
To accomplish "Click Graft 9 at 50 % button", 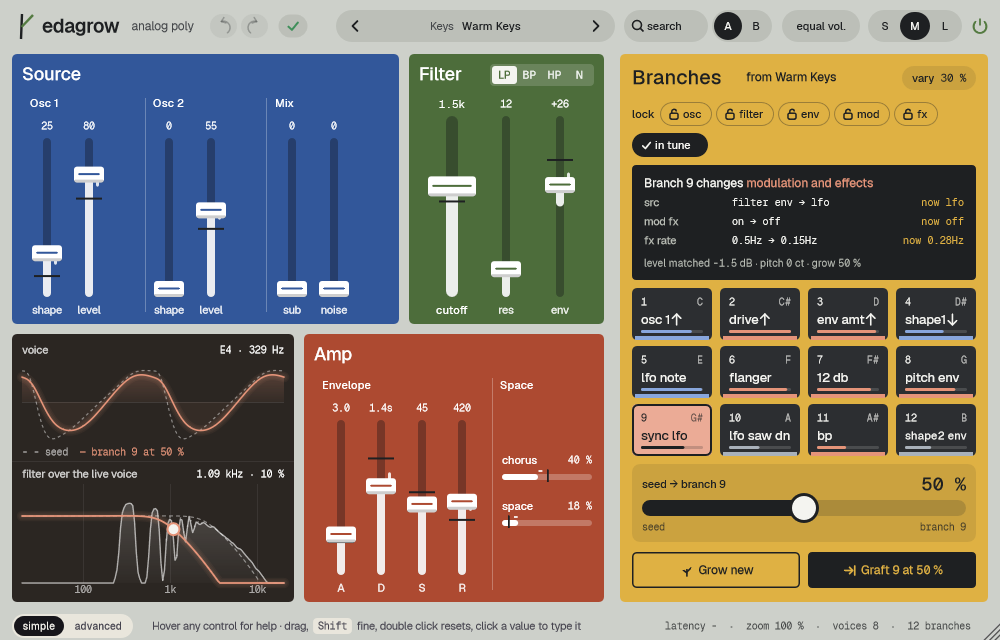I will 892,570.
